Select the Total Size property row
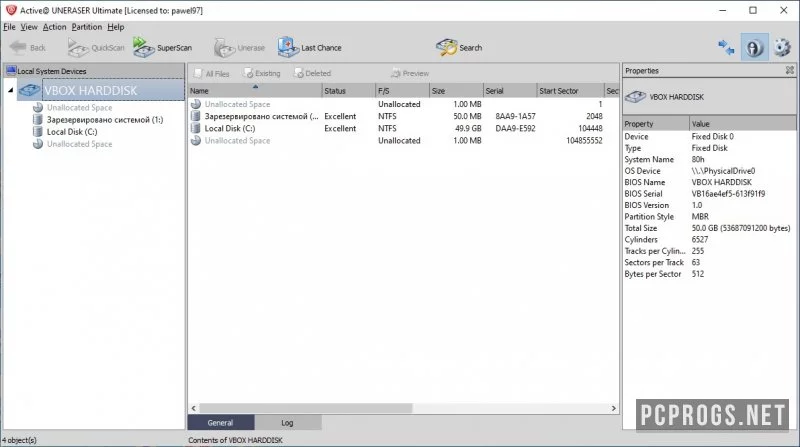 point(709,228)
